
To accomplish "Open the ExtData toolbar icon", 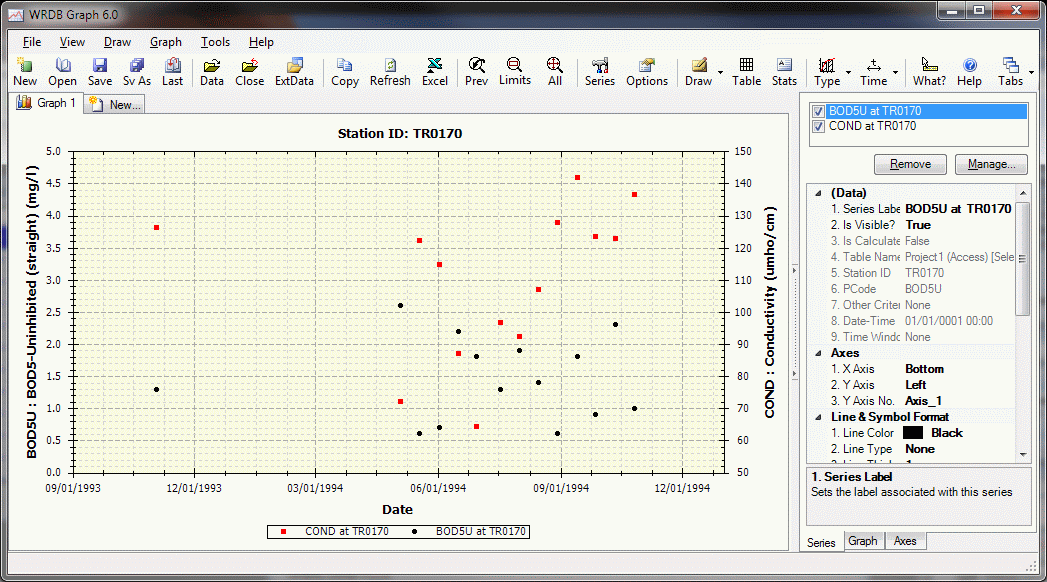I will (294, 71).
